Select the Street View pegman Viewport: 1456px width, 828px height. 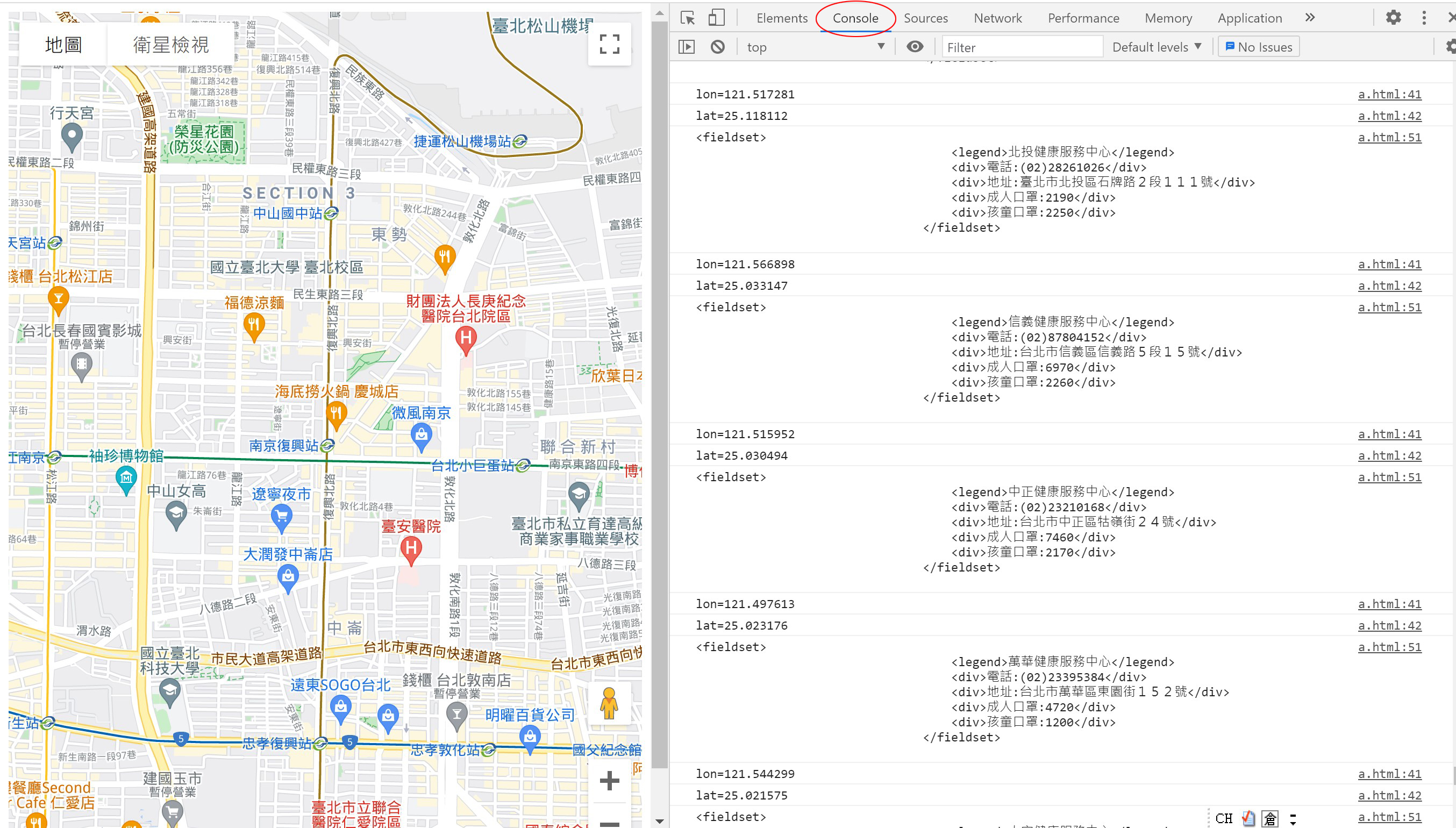(x=609, y=703)
